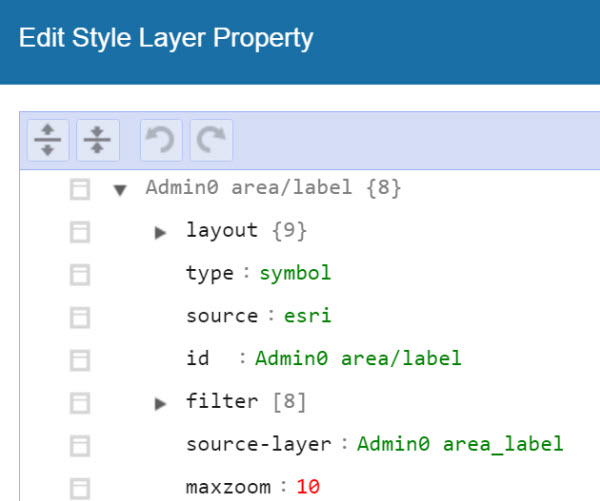Open context menu icon beside type row

79,274
